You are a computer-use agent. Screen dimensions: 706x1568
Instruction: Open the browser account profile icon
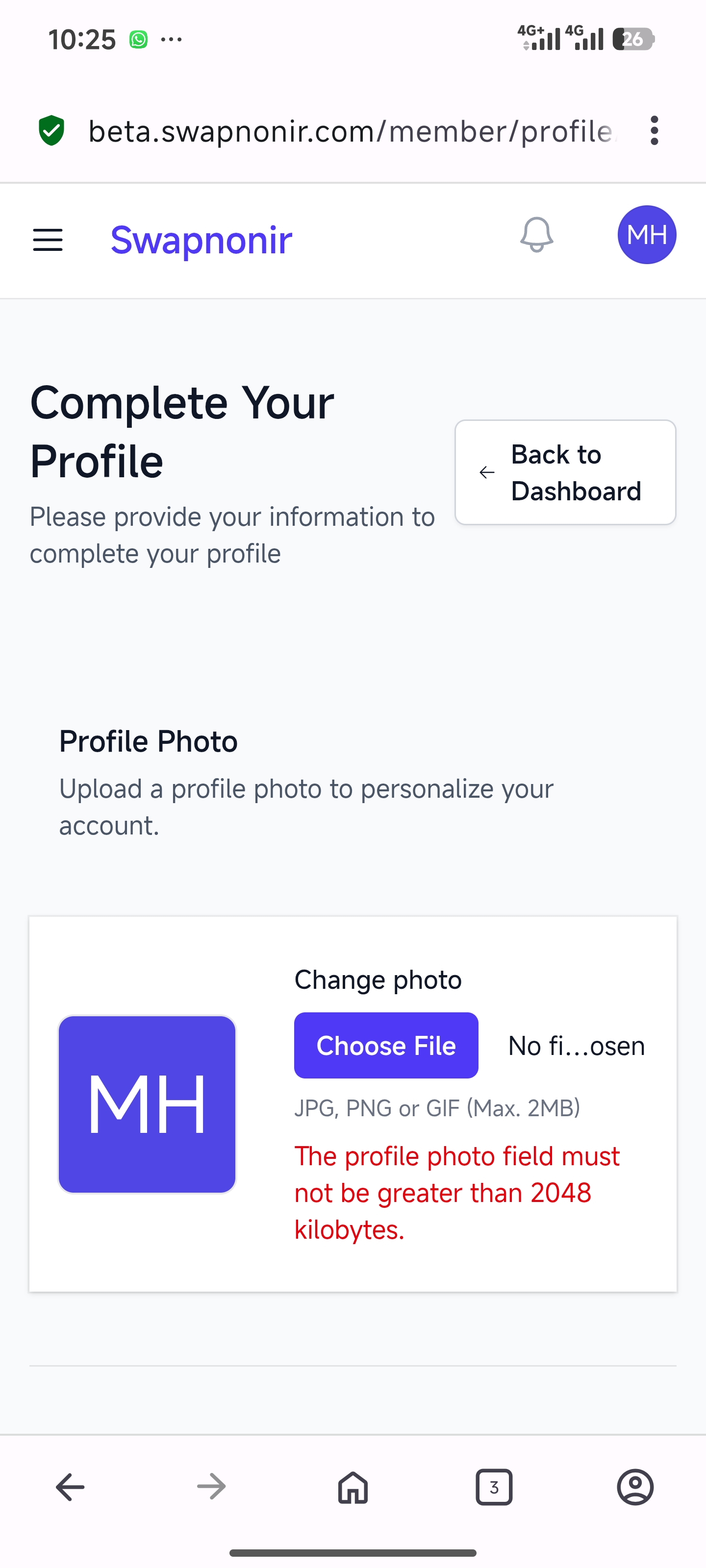635,1487
